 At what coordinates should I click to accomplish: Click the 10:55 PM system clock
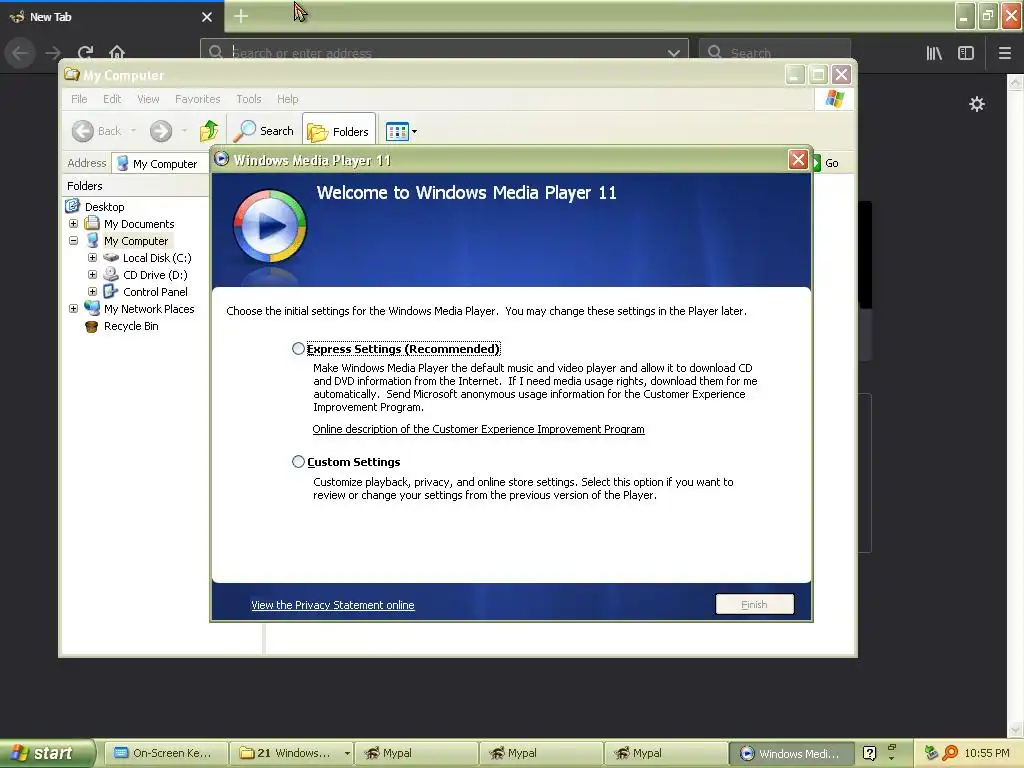pyautogui.click(x=987, y=753)
